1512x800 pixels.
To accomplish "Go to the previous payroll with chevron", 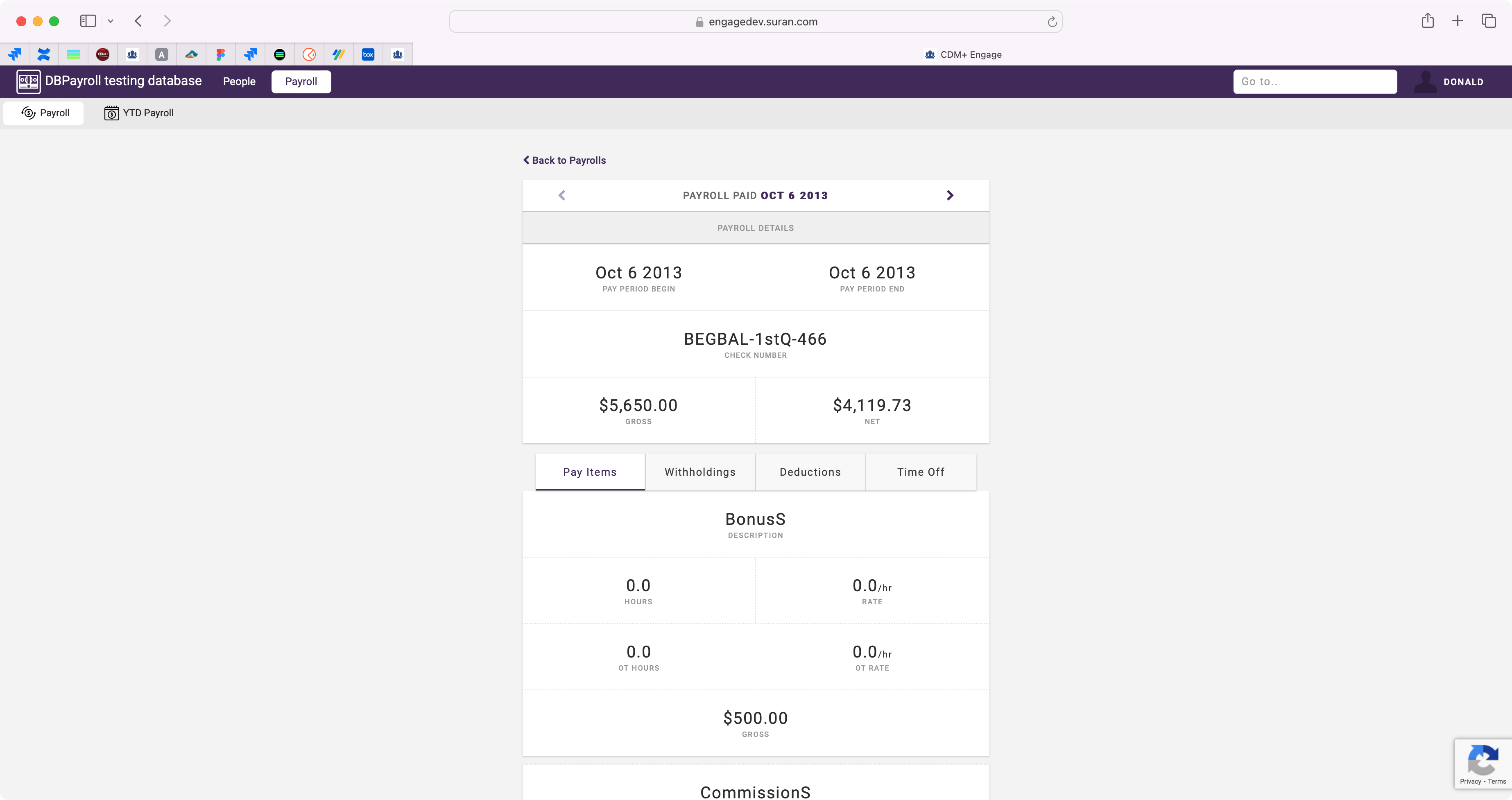I will pyautogui.click(x=562, y=195).
